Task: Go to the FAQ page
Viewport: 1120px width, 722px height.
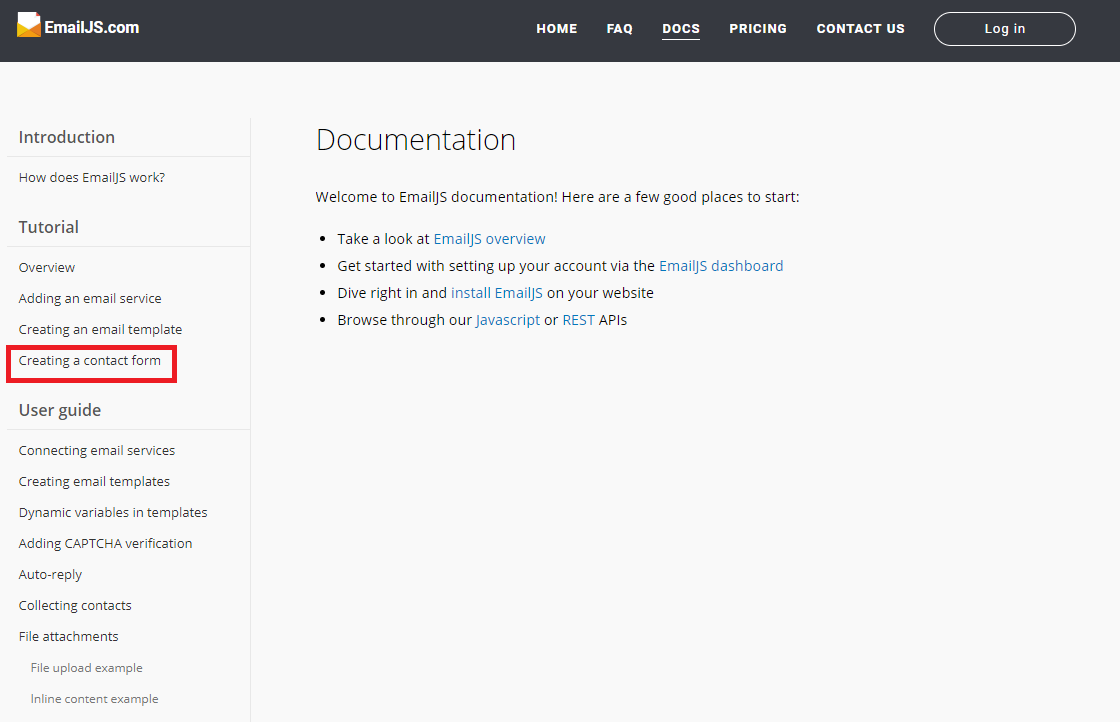Action: tap(619, 29)
